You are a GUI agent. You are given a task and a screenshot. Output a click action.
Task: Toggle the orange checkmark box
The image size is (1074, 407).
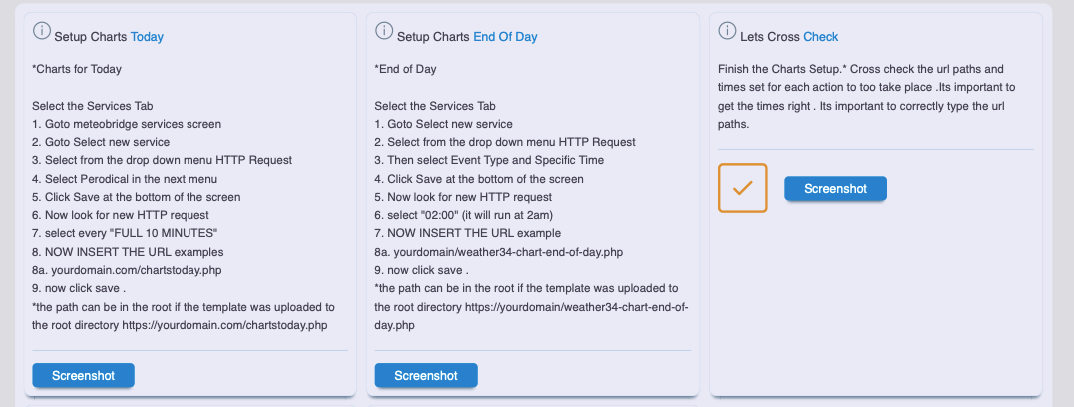742,188
